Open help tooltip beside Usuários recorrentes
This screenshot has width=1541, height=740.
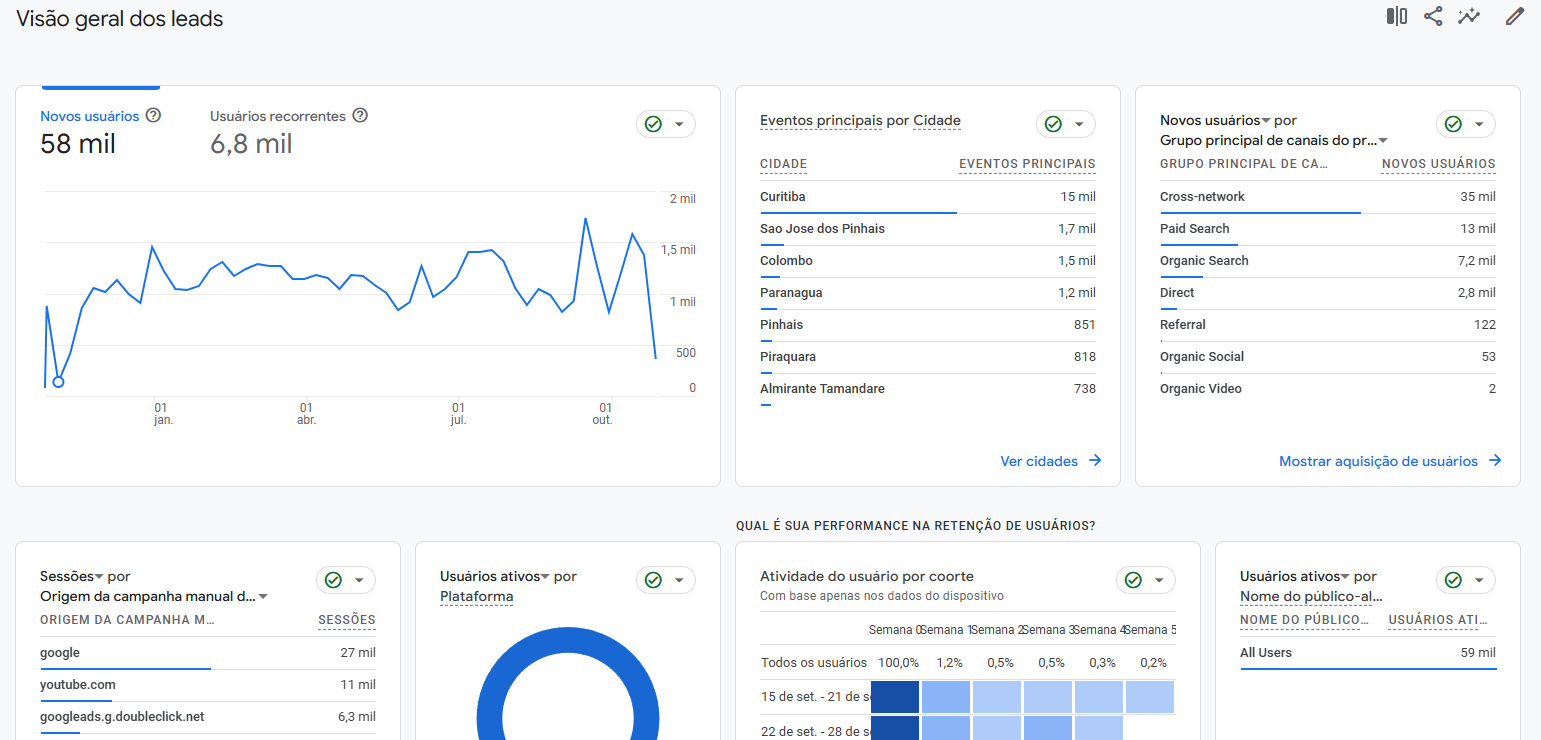pos(360,115)
